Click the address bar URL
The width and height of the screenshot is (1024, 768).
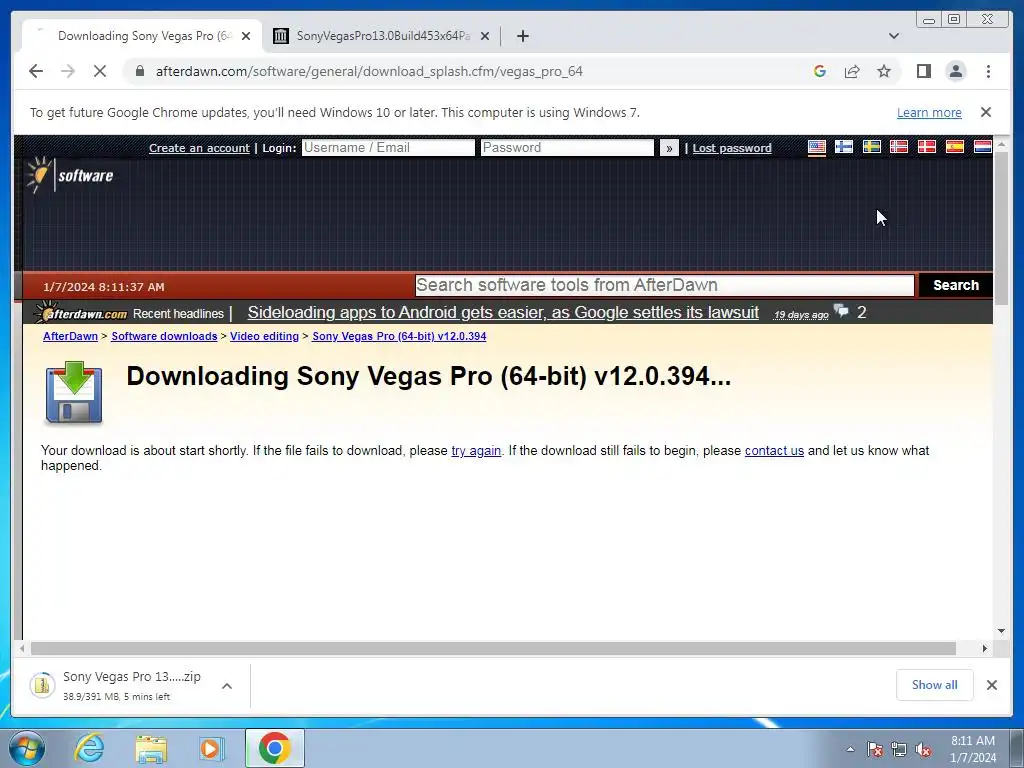click(369, 71)
